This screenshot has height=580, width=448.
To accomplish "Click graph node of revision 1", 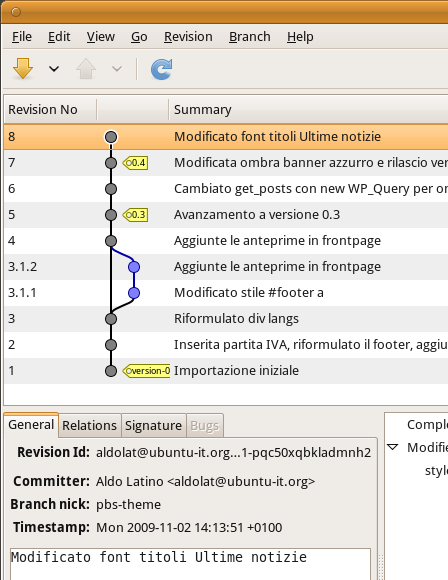I will 111,371.
